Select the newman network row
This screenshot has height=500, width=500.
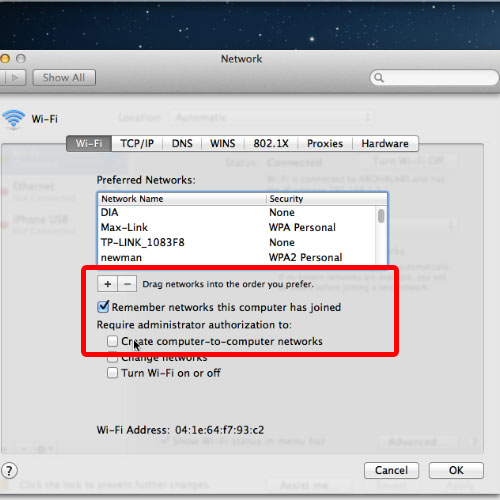(x=237, y=257)
